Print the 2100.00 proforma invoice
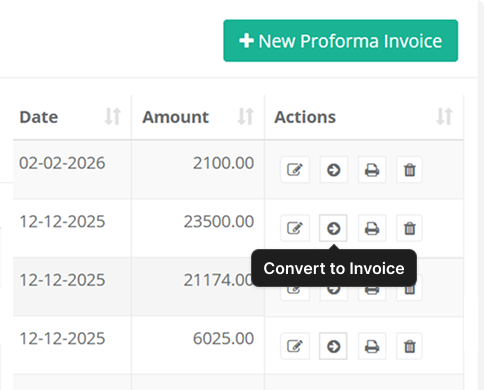Screen dimensions: 484x390 (372, 170)
